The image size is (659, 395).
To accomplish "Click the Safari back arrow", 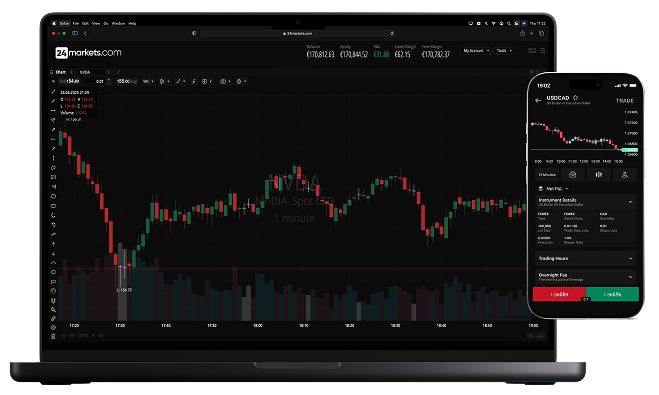I will tap(85, 33).
